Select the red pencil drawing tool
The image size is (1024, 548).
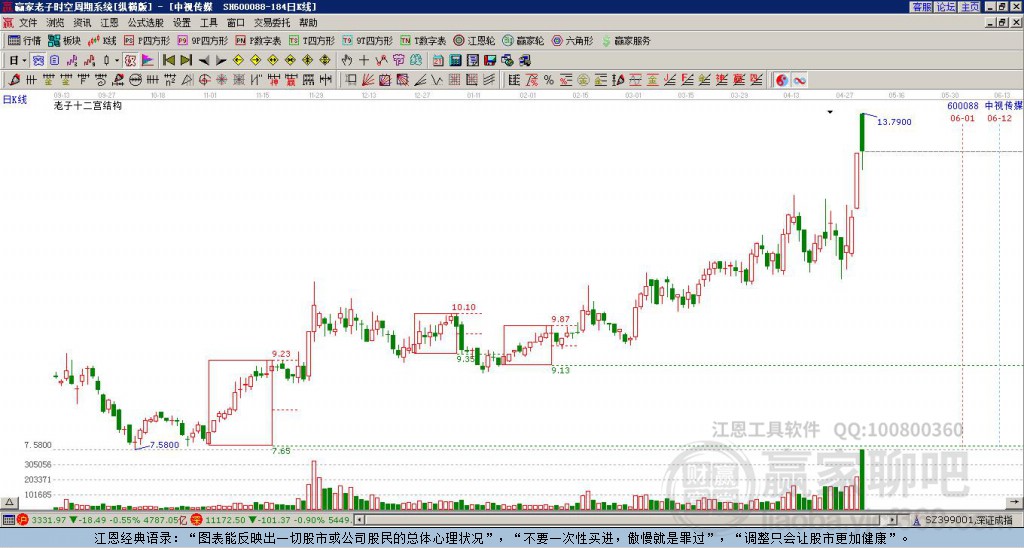tap(14, 80)
